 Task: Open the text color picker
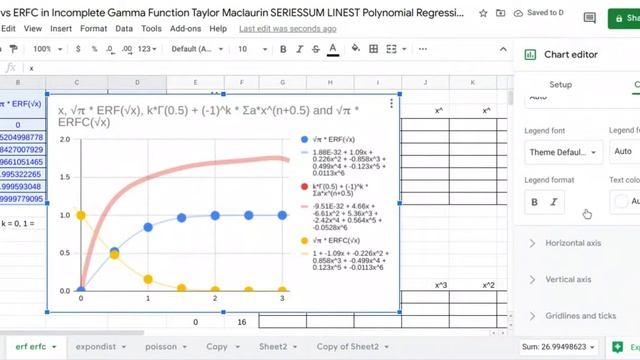pos(333,49)
